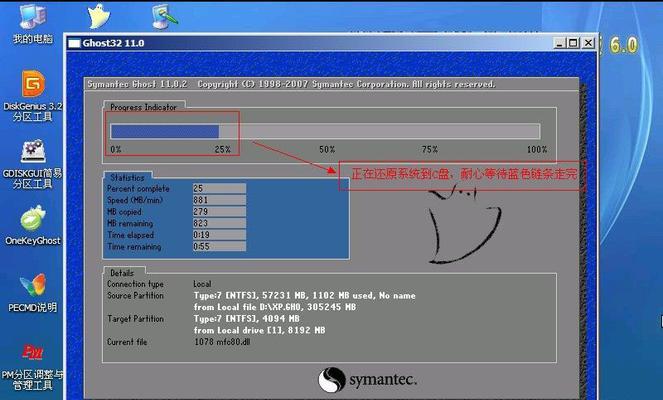Click the blue progress indicator bar
The image size is (663, 400).
pyautogui.click(x=164, y=131)
